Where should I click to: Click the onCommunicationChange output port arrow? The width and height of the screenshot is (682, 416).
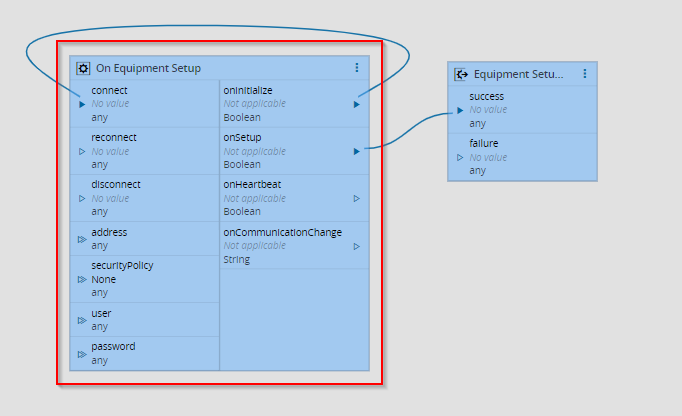357,246
